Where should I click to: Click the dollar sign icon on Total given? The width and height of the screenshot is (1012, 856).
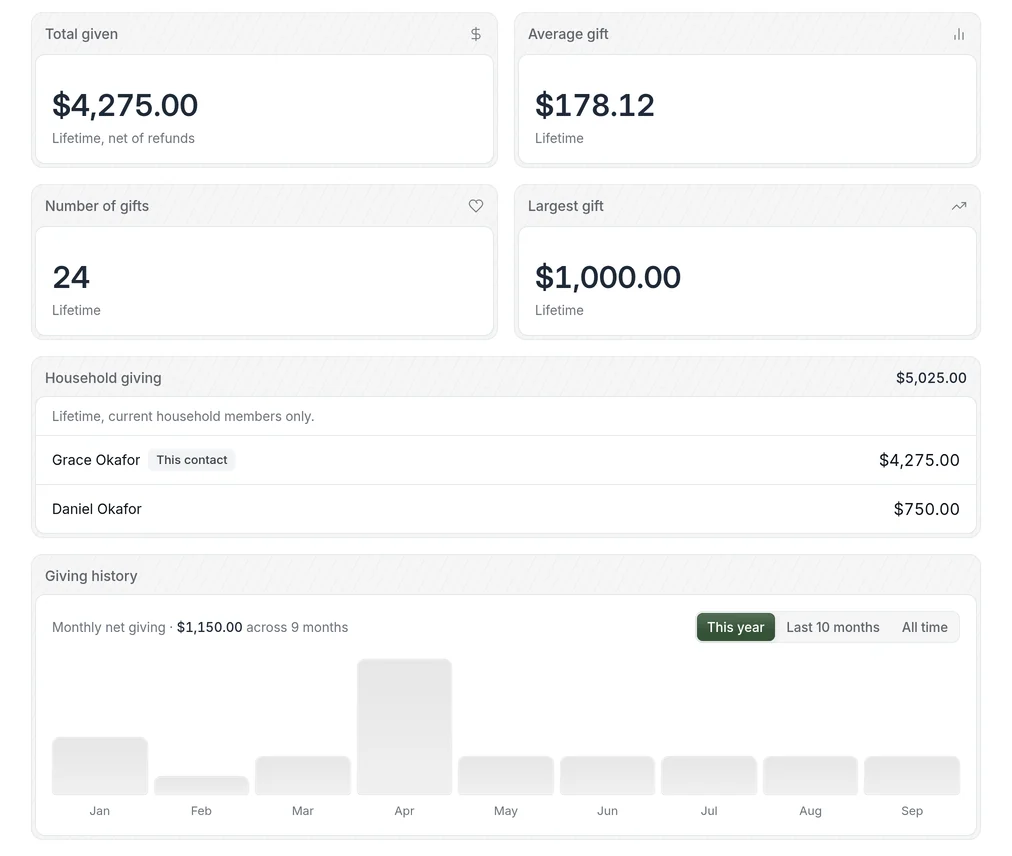[476, 34]
